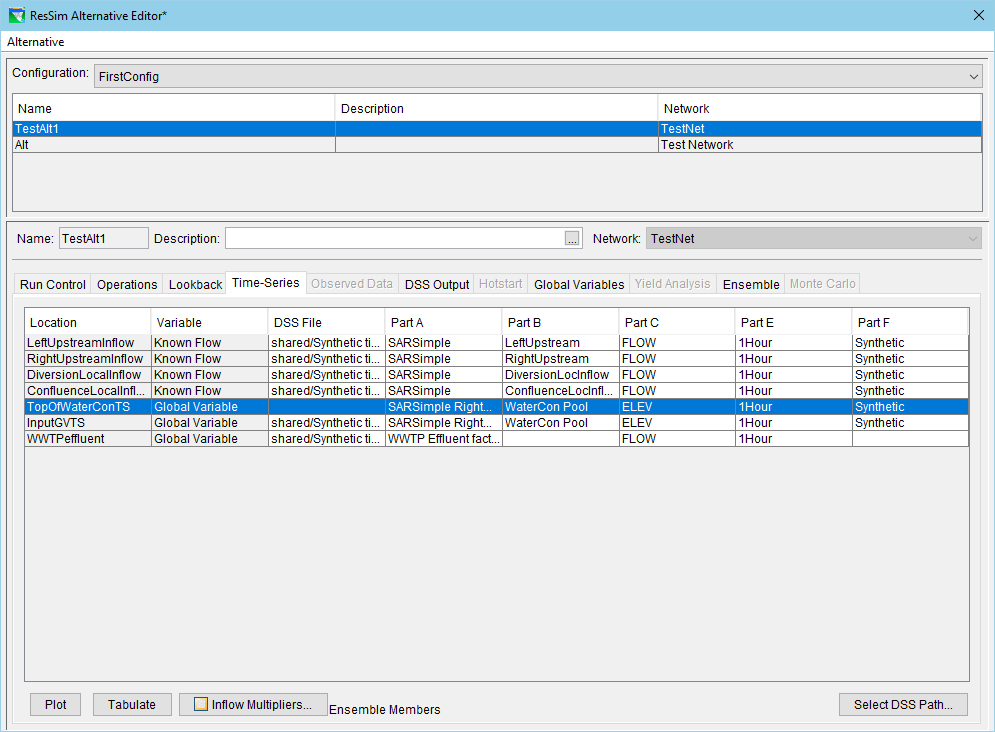Close the ResSim Alternative Editor window
The width and height of the screenshot is (995, 732).
[x=978, y=15]
